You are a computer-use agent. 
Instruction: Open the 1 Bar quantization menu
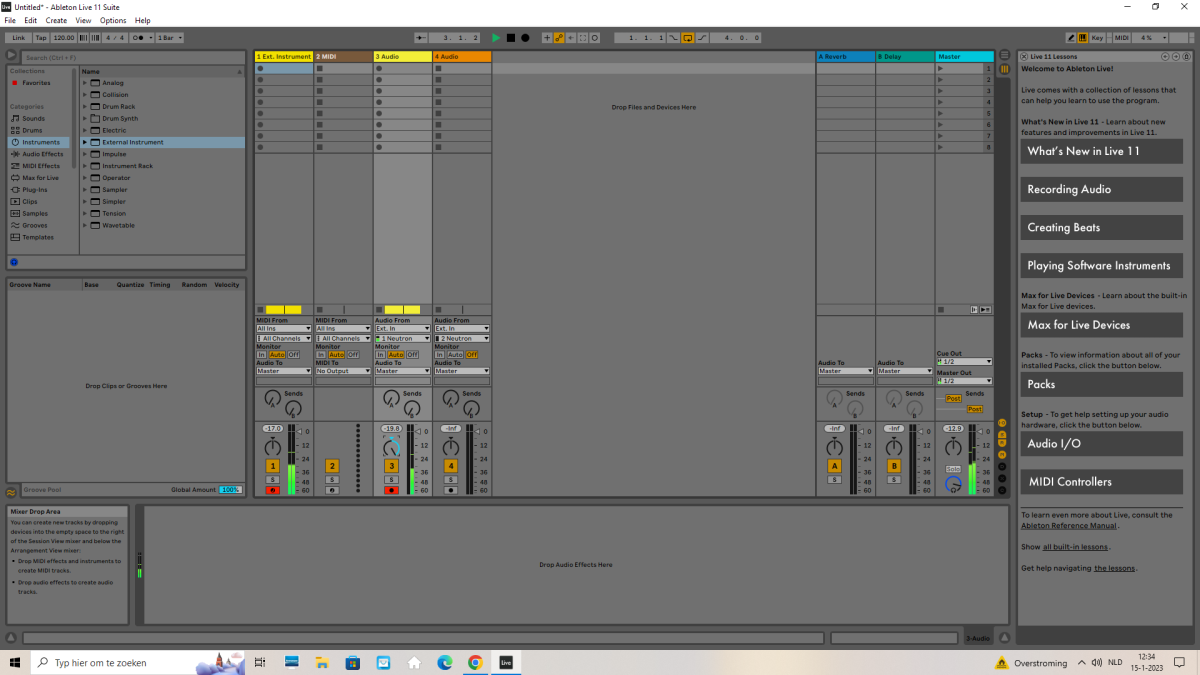[171, 37]
